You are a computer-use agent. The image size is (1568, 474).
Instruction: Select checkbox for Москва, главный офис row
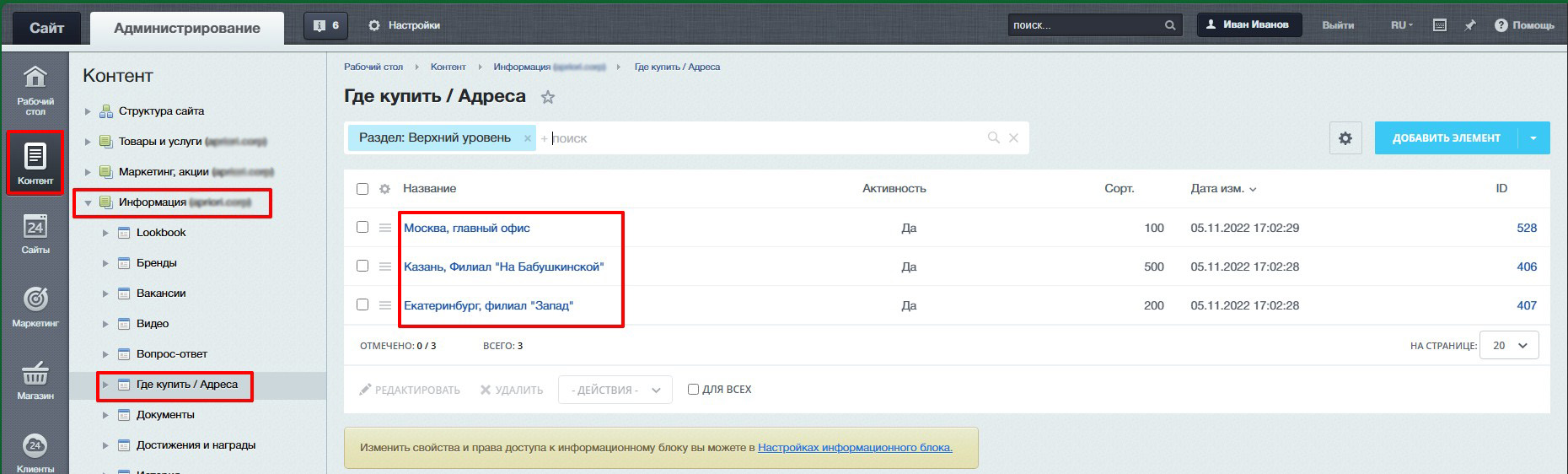[362, 227]
